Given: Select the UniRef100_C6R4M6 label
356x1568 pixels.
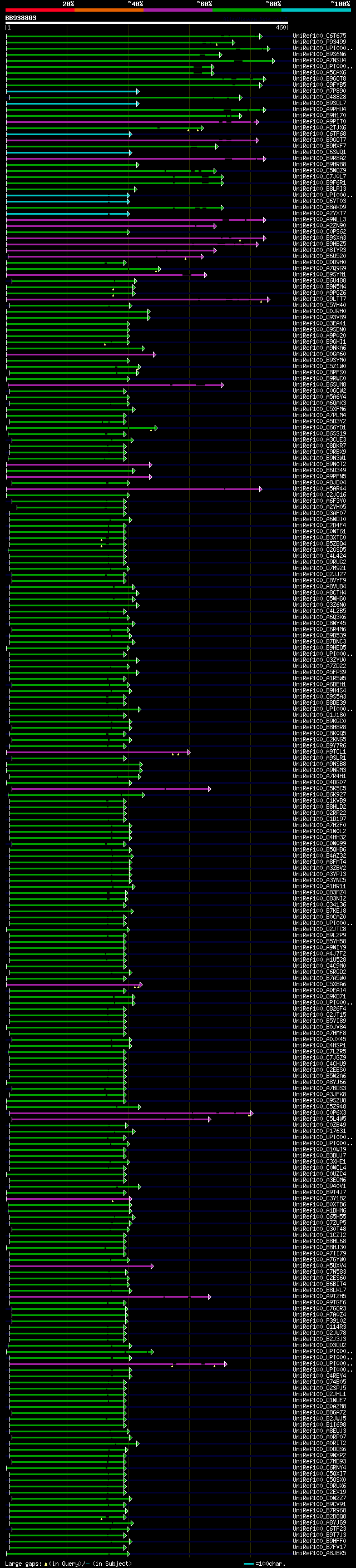Looking at the screenshot, I should 319,630.
